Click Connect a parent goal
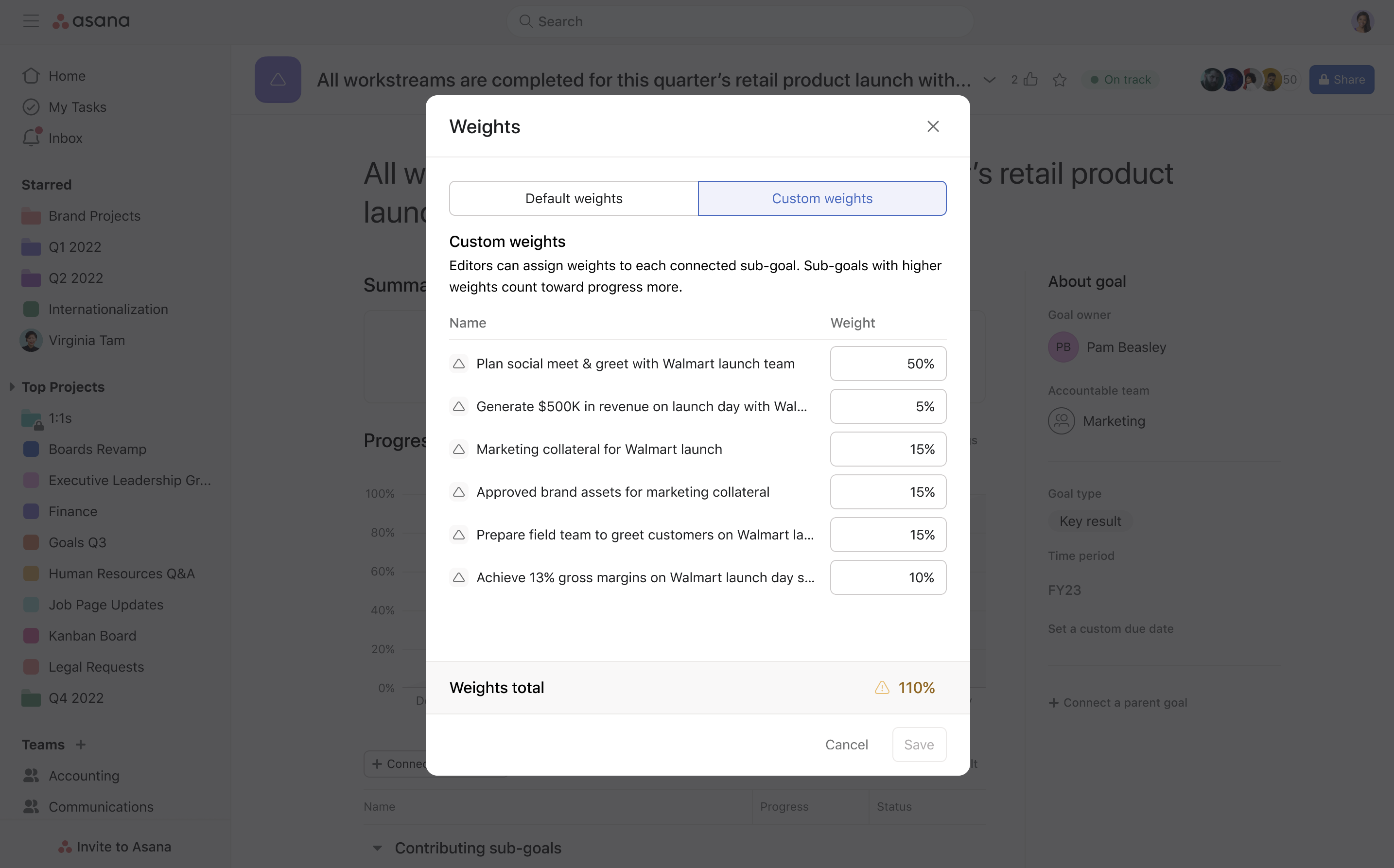 tap(1117, 702)
